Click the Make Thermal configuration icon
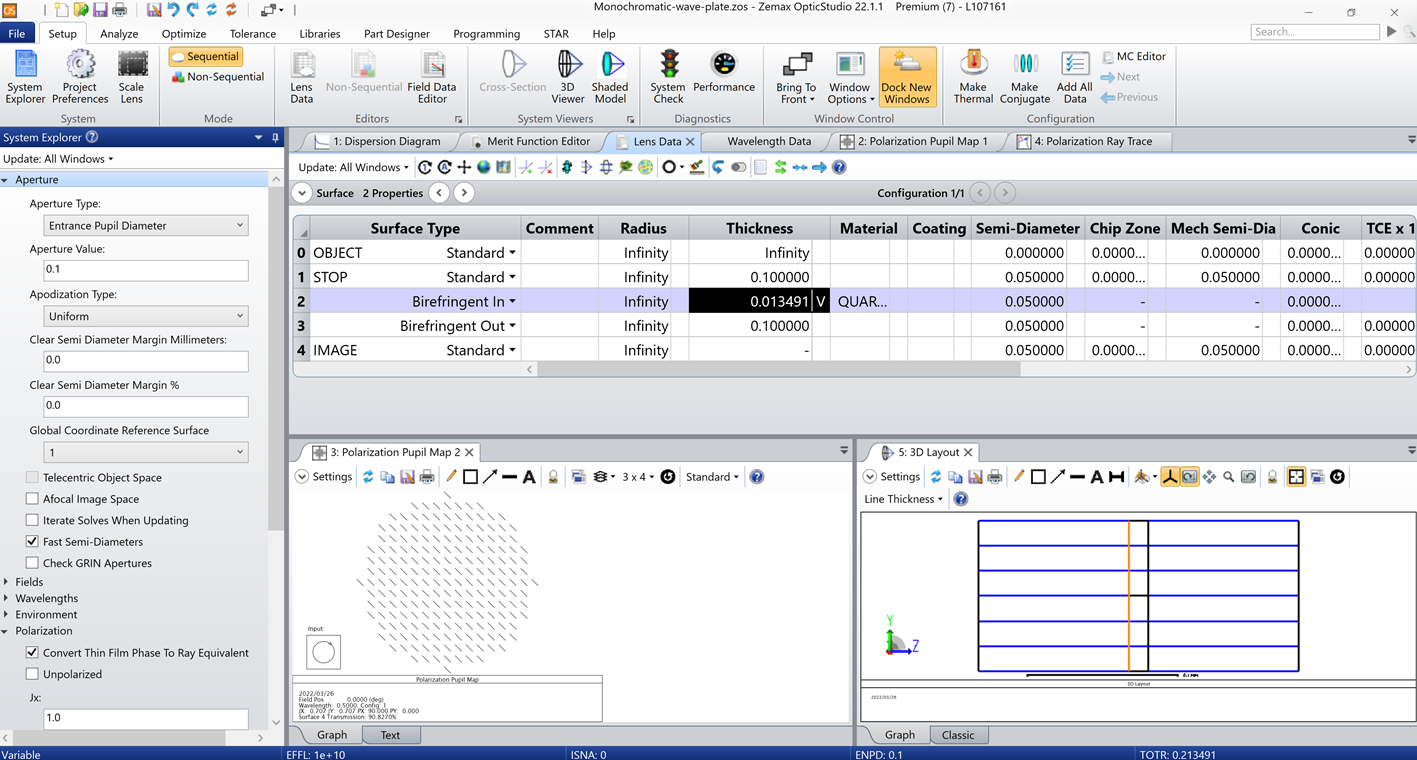This screenshot has height=760, width=1417. coord(973,77)
